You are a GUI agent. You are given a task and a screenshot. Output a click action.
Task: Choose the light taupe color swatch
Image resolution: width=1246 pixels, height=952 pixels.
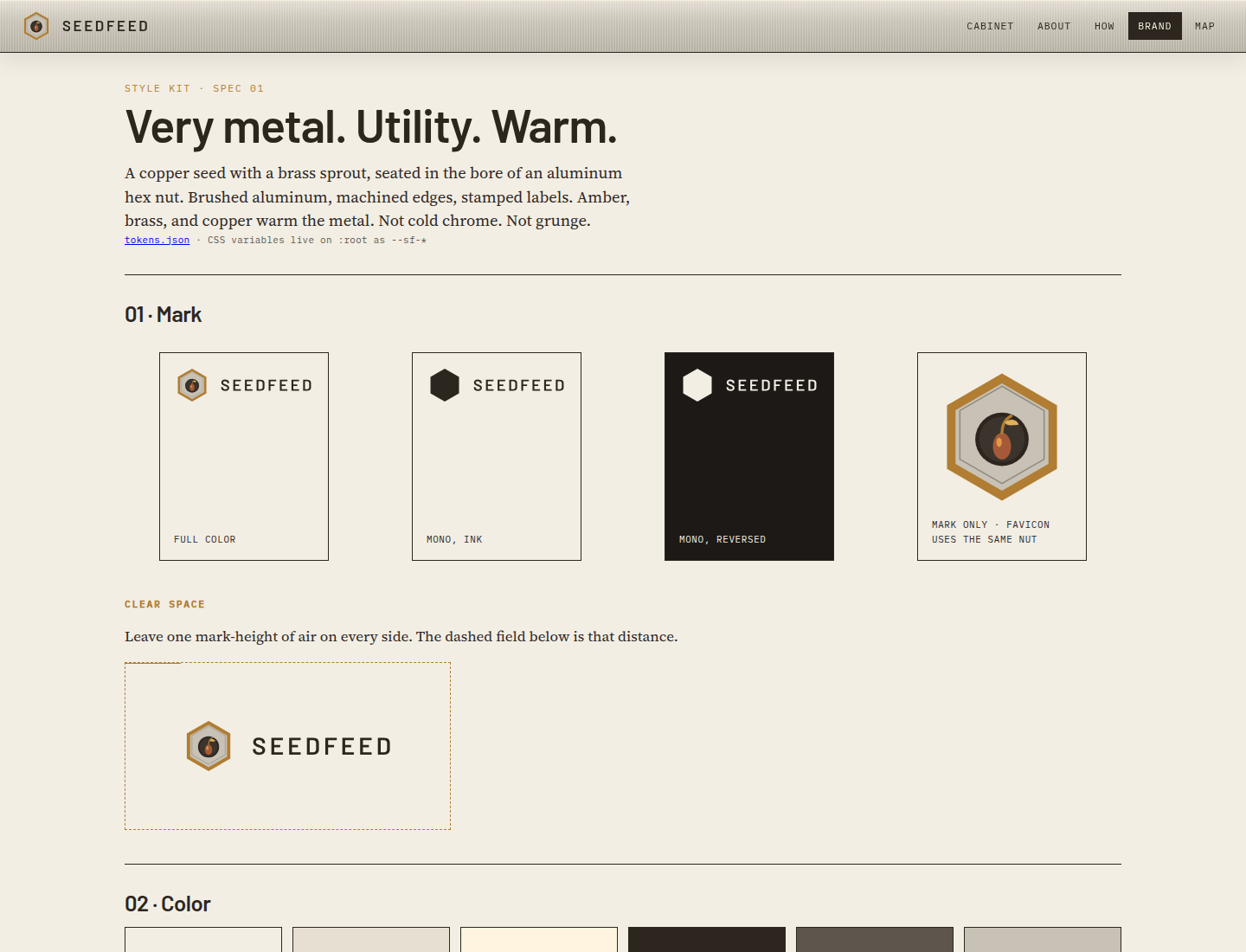1043,940
